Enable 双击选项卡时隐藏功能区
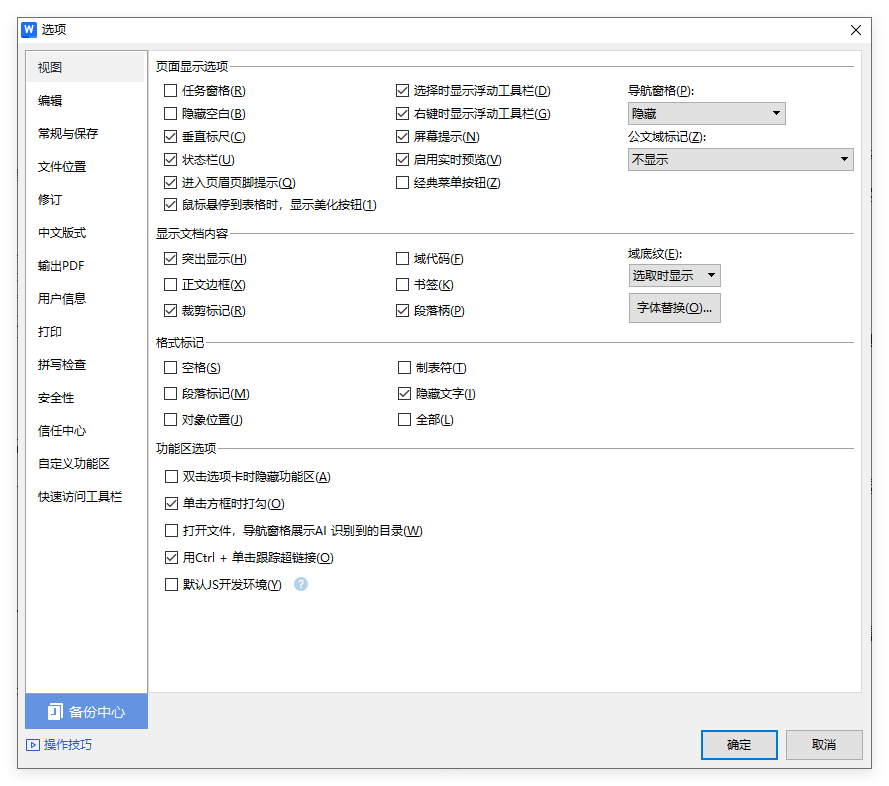Image resolution: width=889 pixels, height=786 pixels. click(172, 477)
